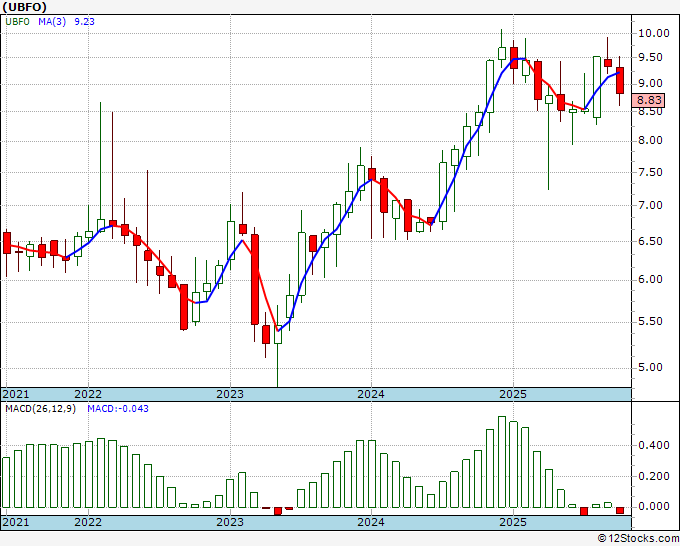Click the 5.00 price axis label
The width and height of the screenshot is (680, 546).
click(650, 367)
